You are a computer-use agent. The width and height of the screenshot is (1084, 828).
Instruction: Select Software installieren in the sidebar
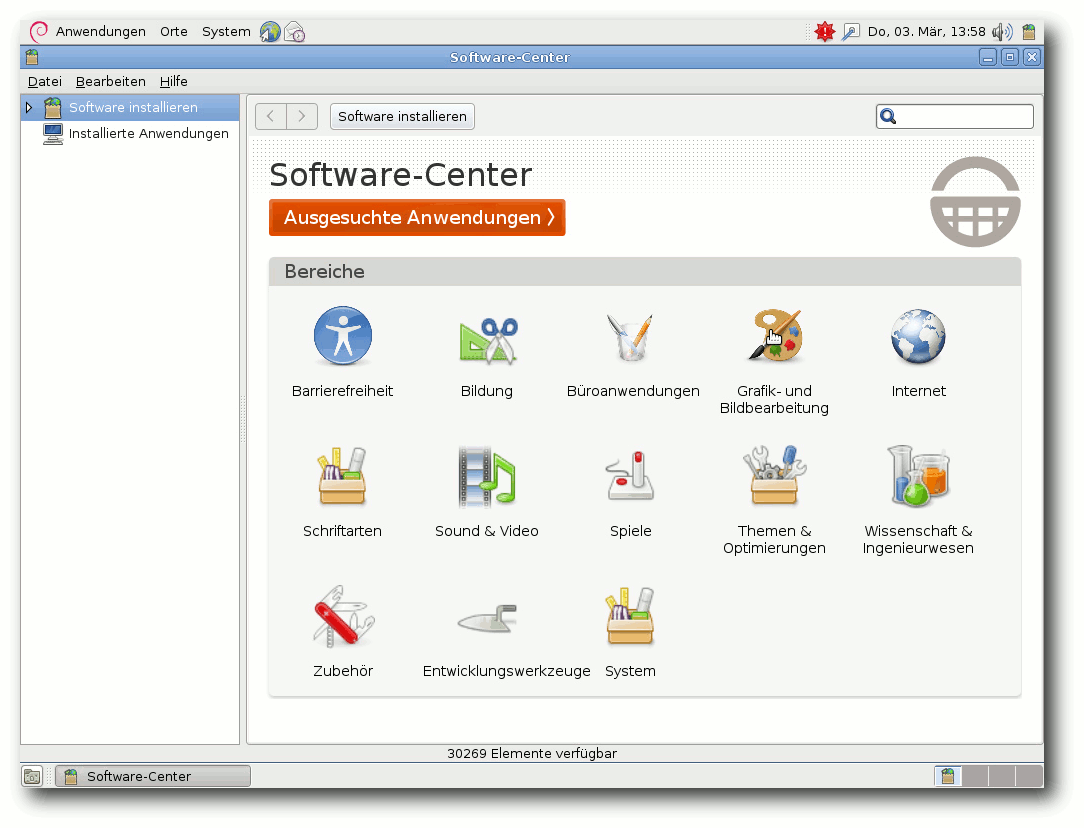point(133,108)
